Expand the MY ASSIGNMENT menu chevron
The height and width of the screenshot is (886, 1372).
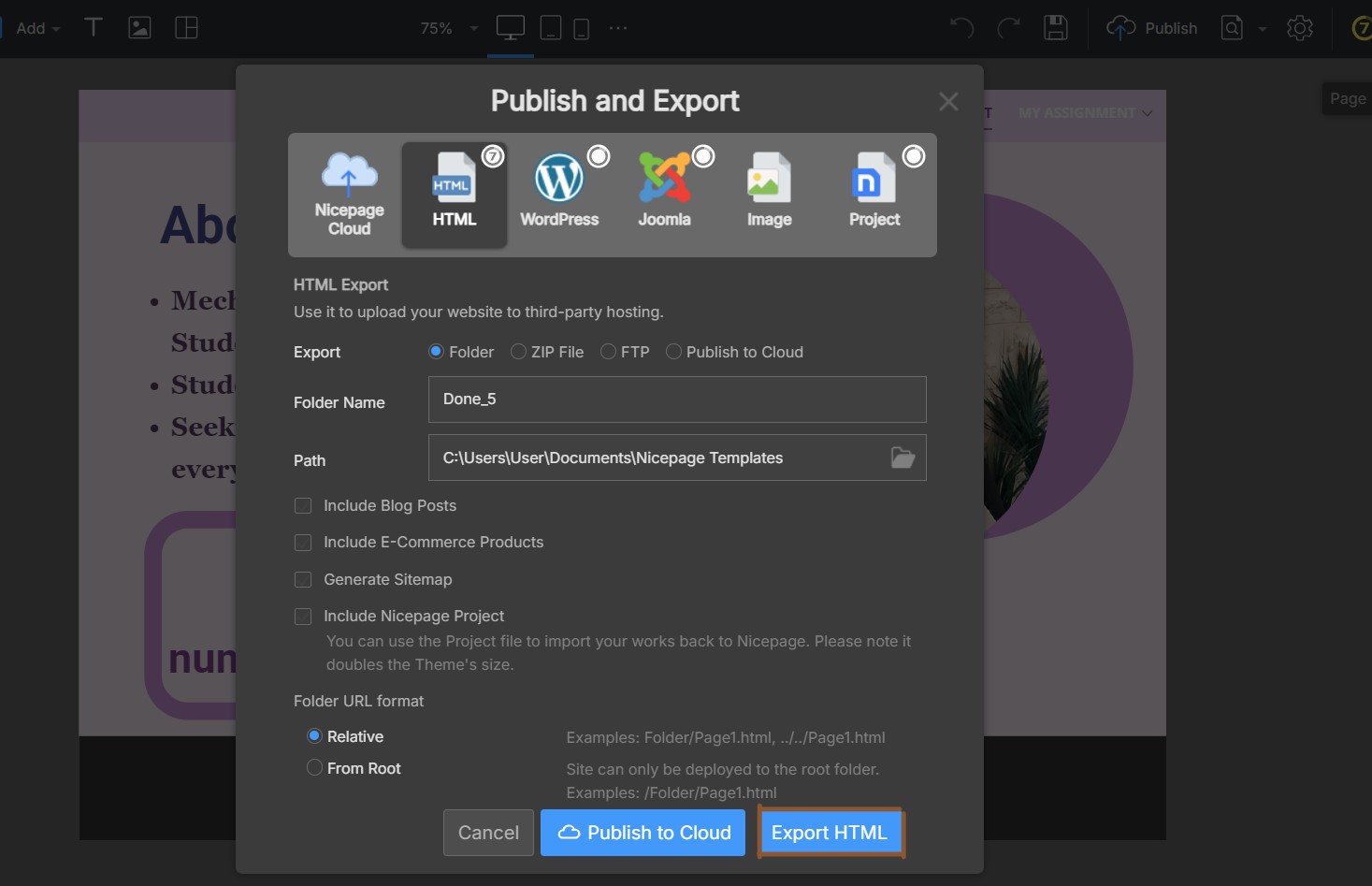1148,112
